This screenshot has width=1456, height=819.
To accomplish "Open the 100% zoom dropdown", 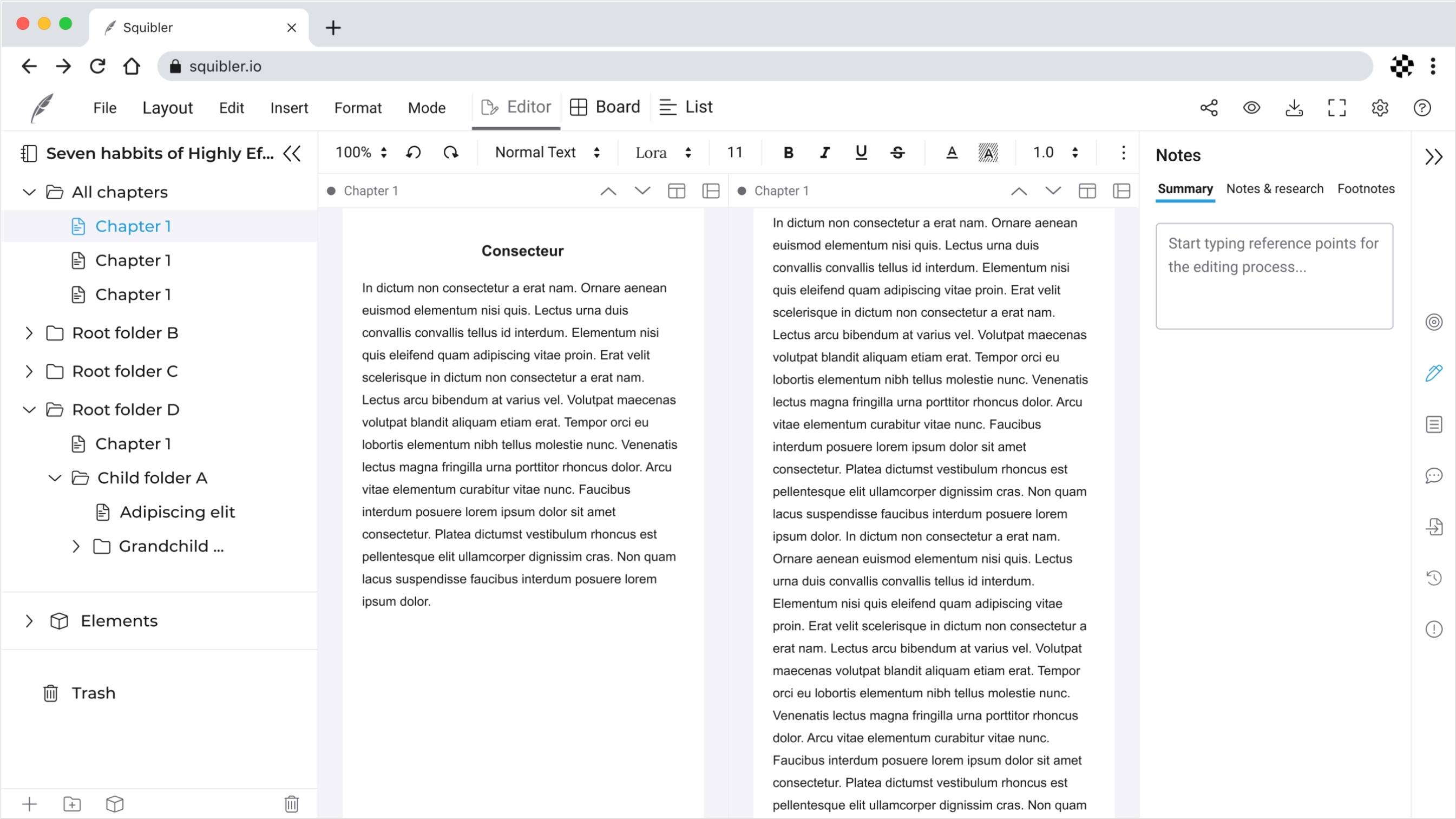I will click(361, 152).
